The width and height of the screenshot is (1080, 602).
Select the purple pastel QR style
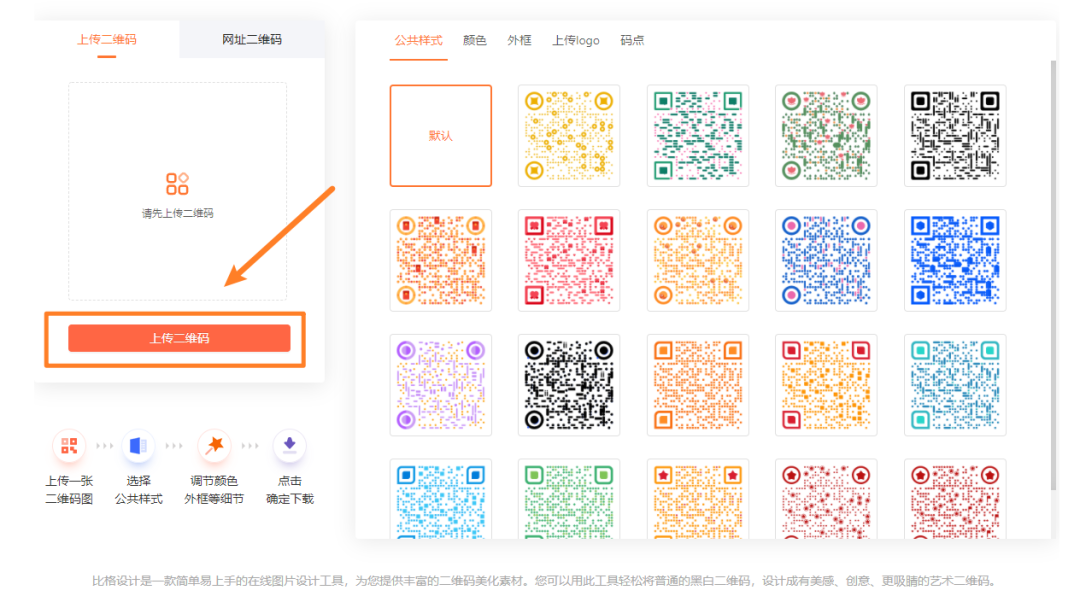[441, 385]
